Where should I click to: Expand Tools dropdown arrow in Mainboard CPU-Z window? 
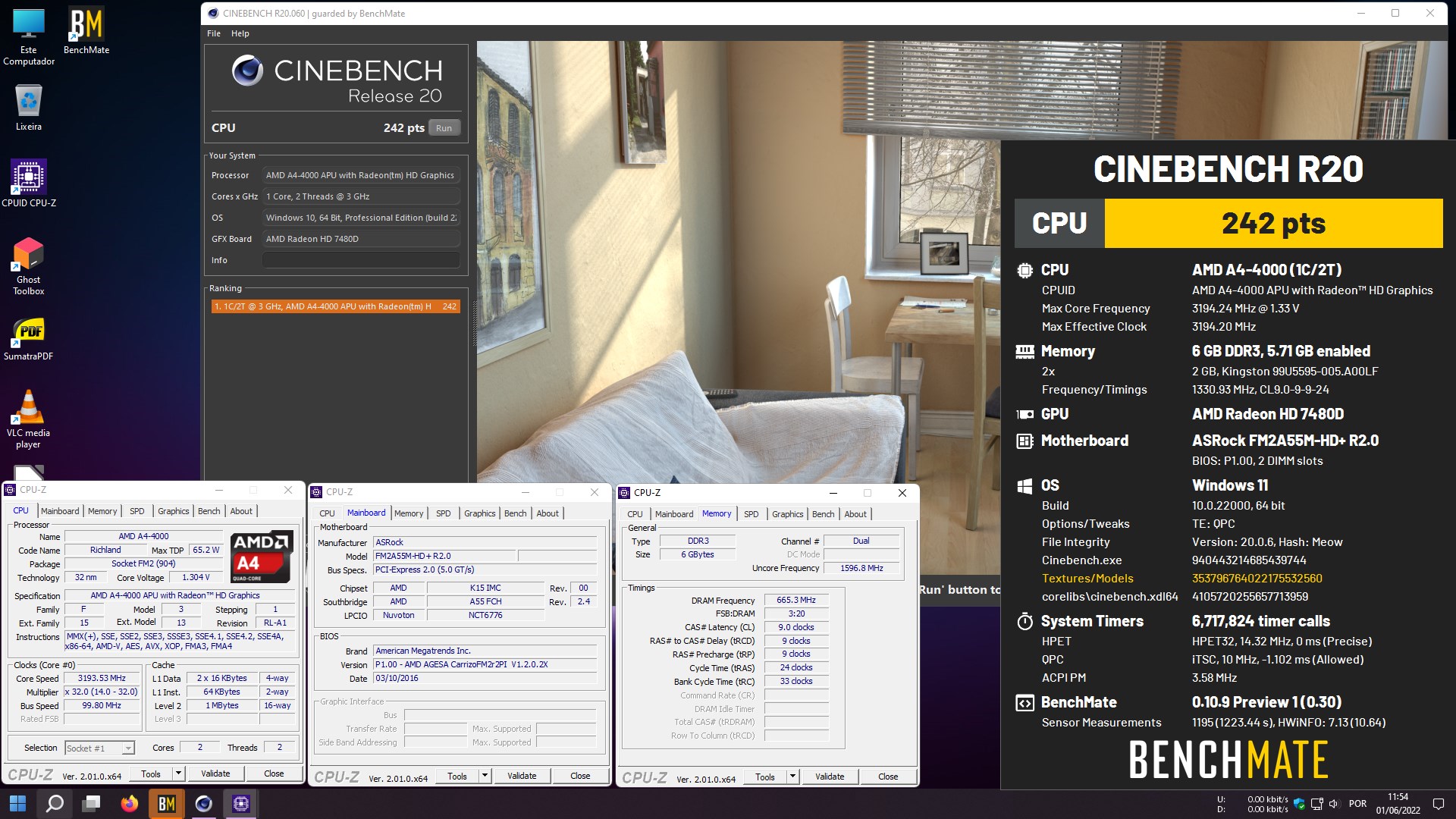(x=485, y=776)
